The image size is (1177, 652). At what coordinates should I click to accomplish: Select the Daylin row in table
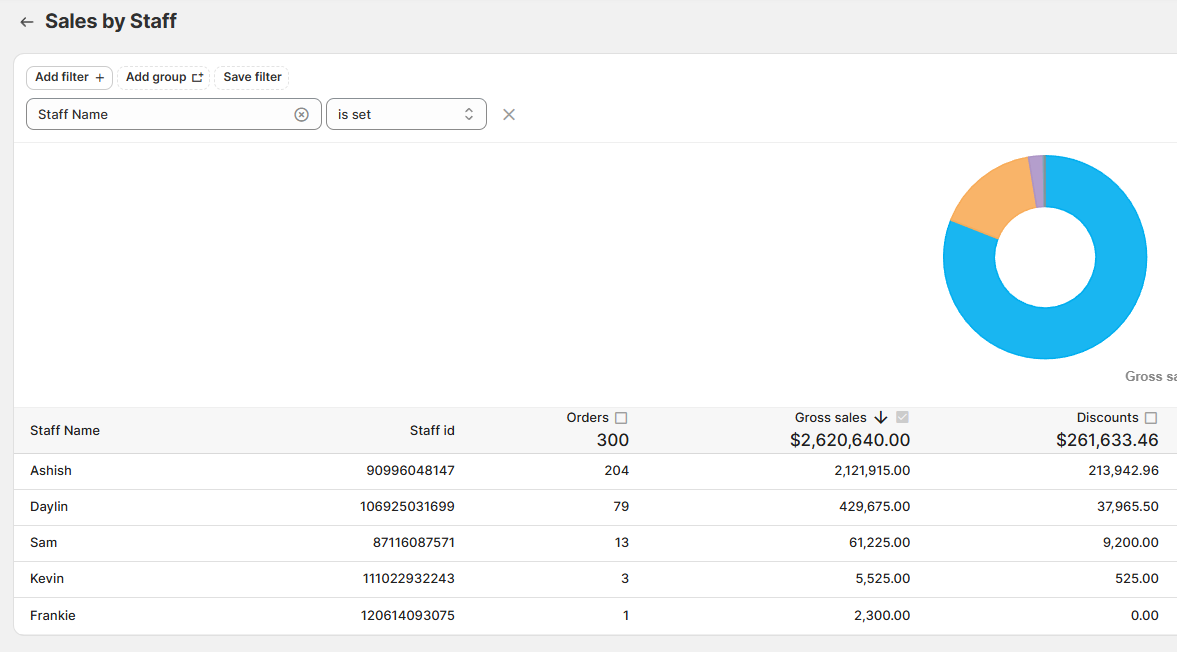[49, 507]
